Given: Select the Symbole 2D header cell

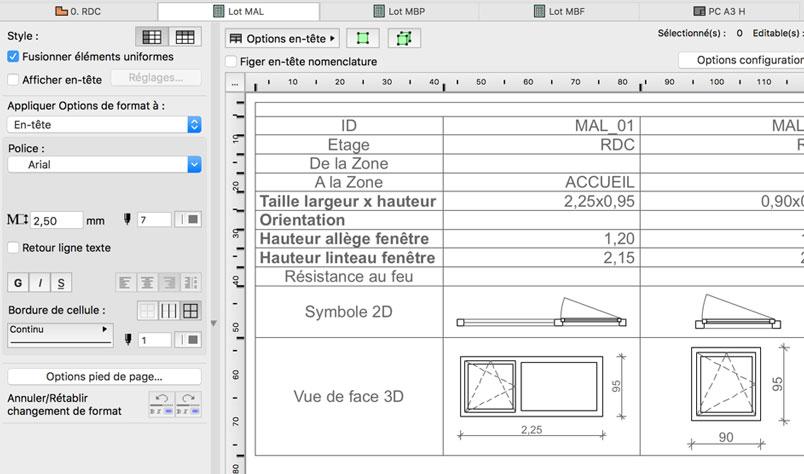Looking at the screenshot, I should pos(349,312).
